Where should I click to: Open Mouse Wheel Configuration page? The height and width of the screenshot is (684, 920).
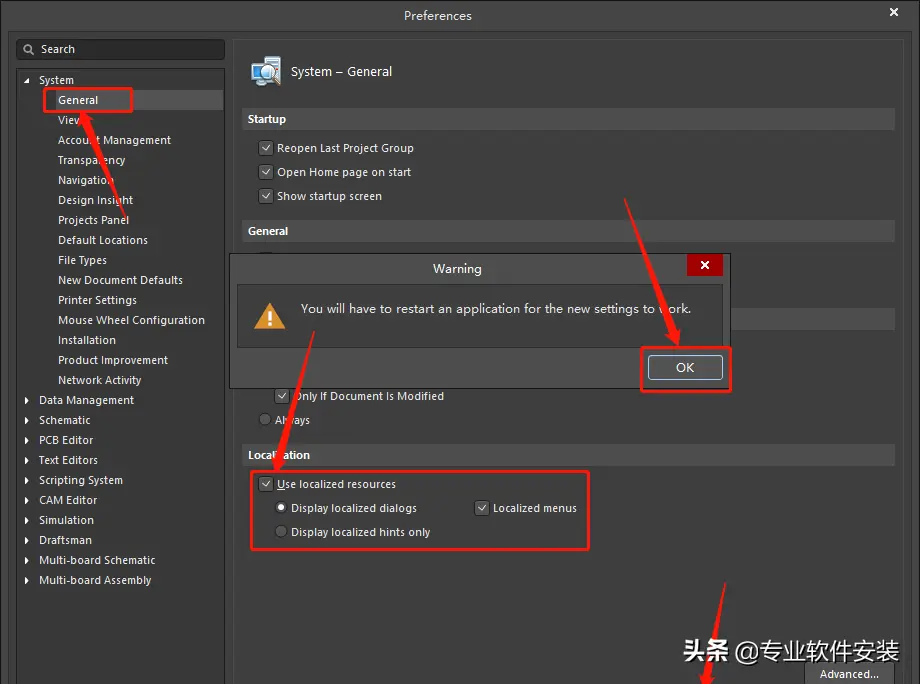(x=131, y=320)
